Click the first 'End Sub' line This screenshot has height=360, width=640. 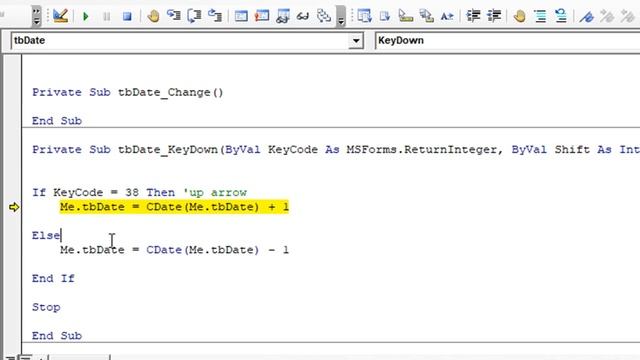coord(57,121)
